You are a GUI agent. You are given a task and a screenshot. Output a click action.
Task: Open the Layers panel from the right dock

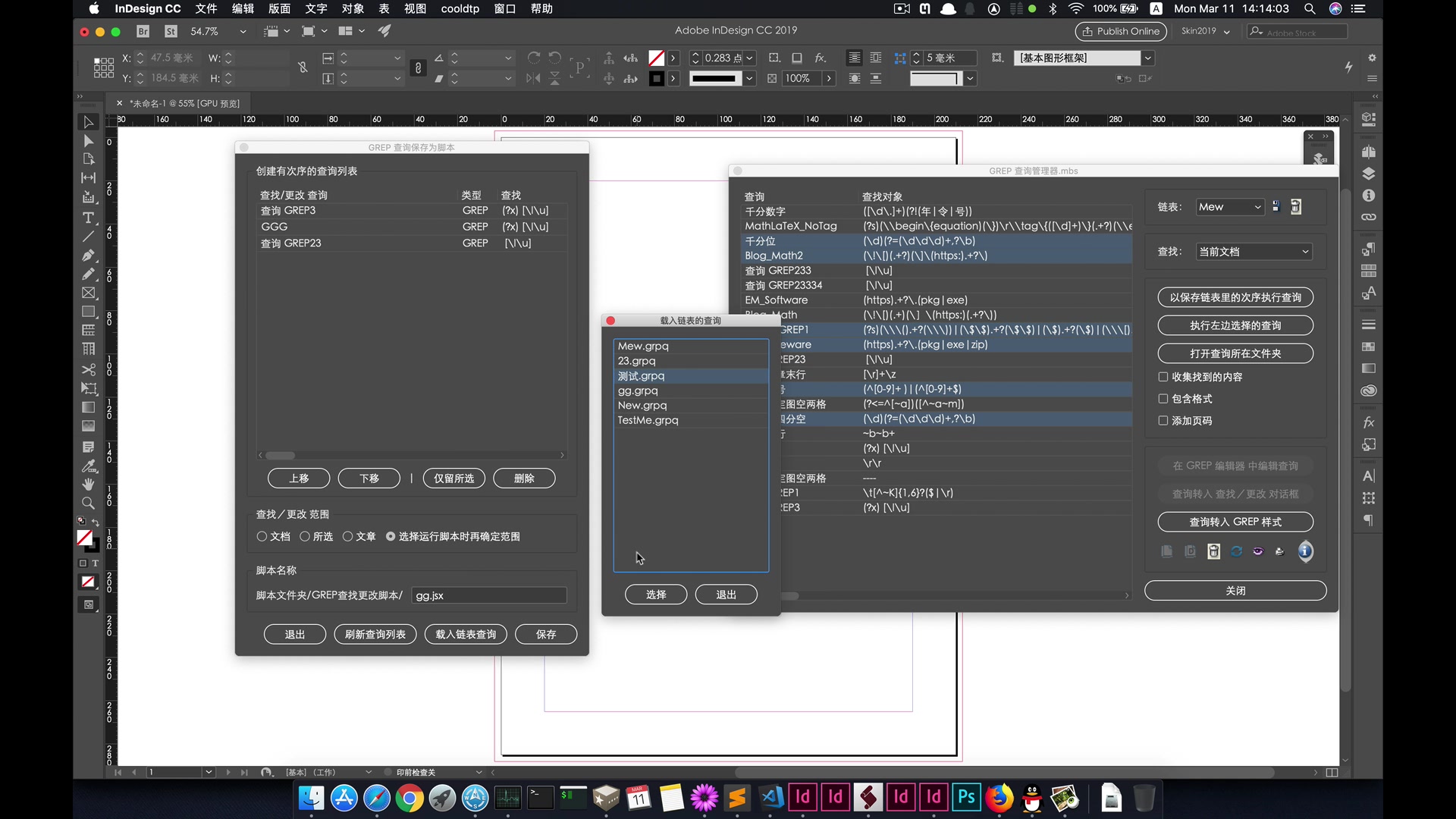tap(1368, 173)
